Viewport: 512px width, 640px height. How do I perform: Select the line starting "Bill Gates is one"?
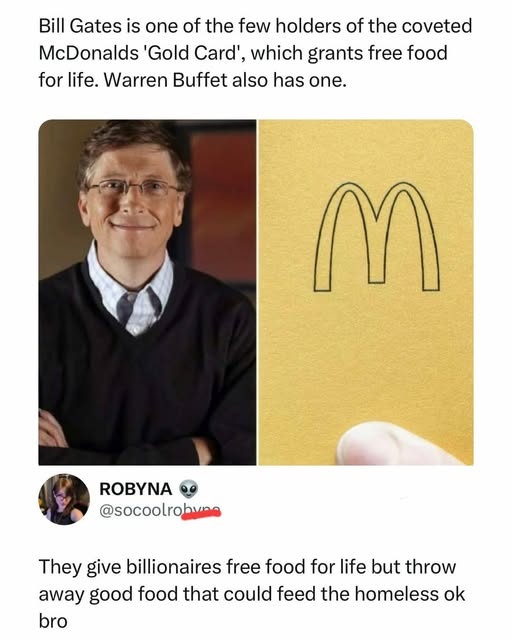(x=255, y=26)
